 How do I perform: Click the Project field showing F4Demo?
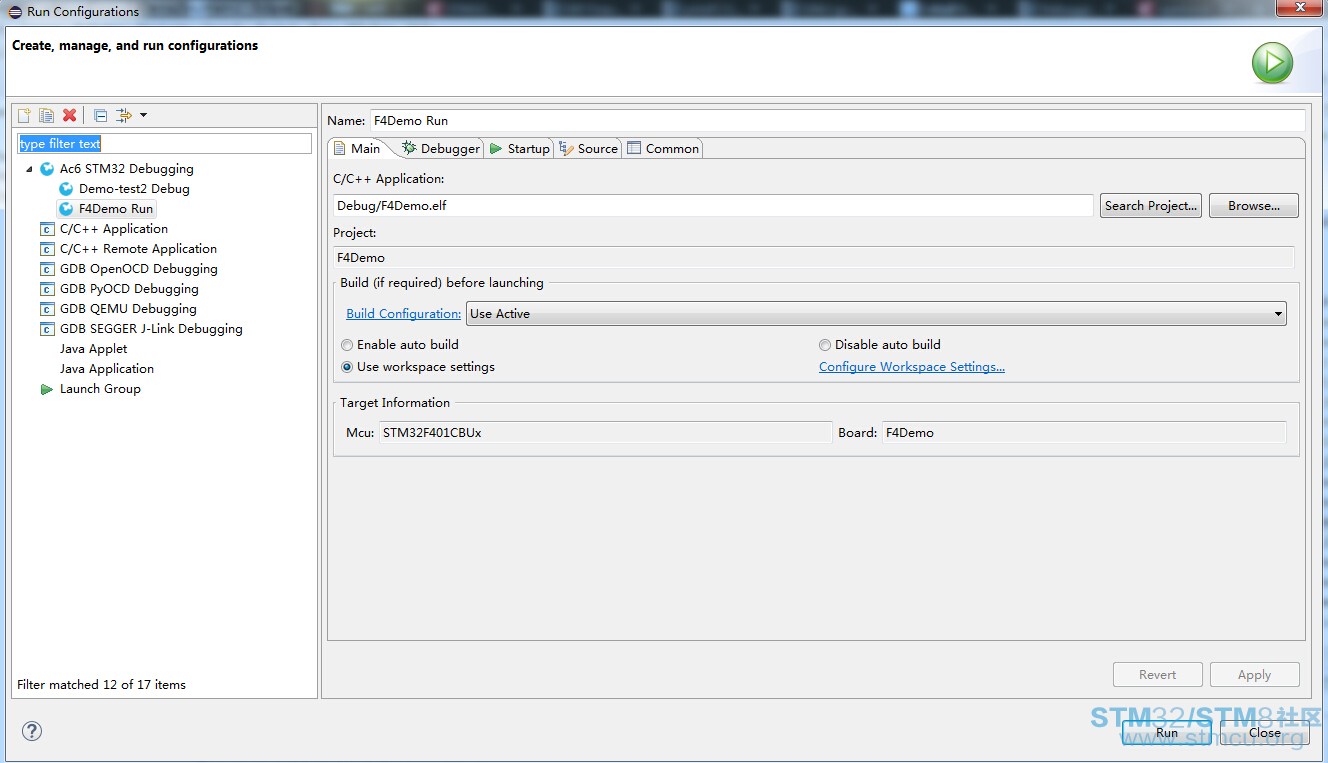click(x=814, y=258)
